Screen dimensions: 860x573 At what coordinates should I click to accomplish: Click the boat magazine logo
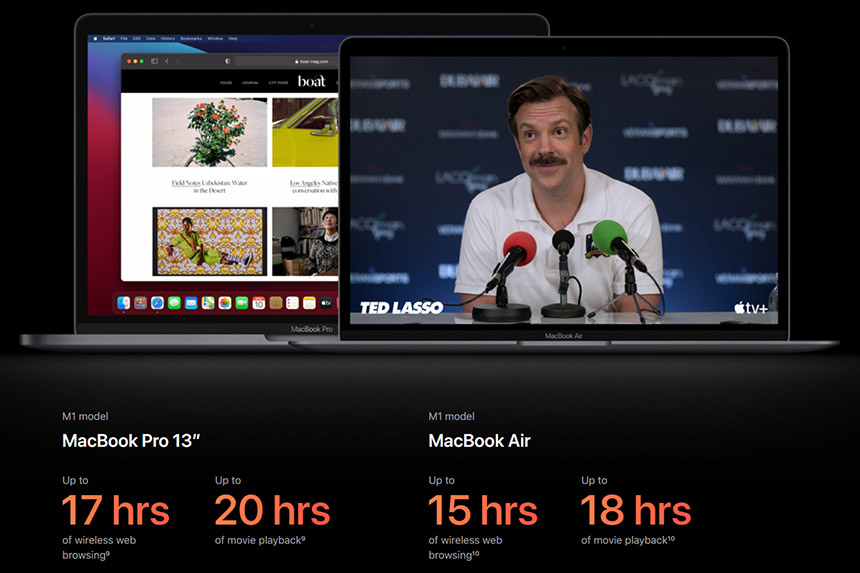pyautogui.click(x=312, y=81)
